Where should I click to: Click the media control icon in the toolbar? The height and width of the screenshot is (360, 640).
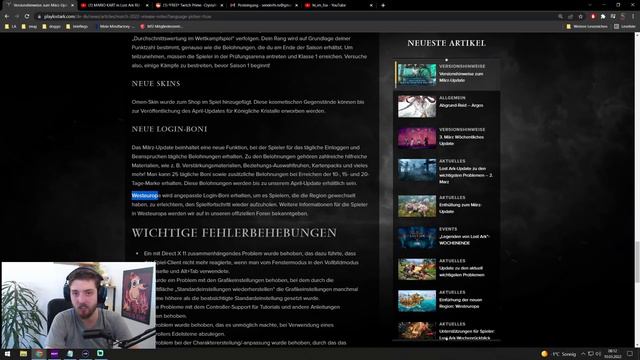(613, 17)
